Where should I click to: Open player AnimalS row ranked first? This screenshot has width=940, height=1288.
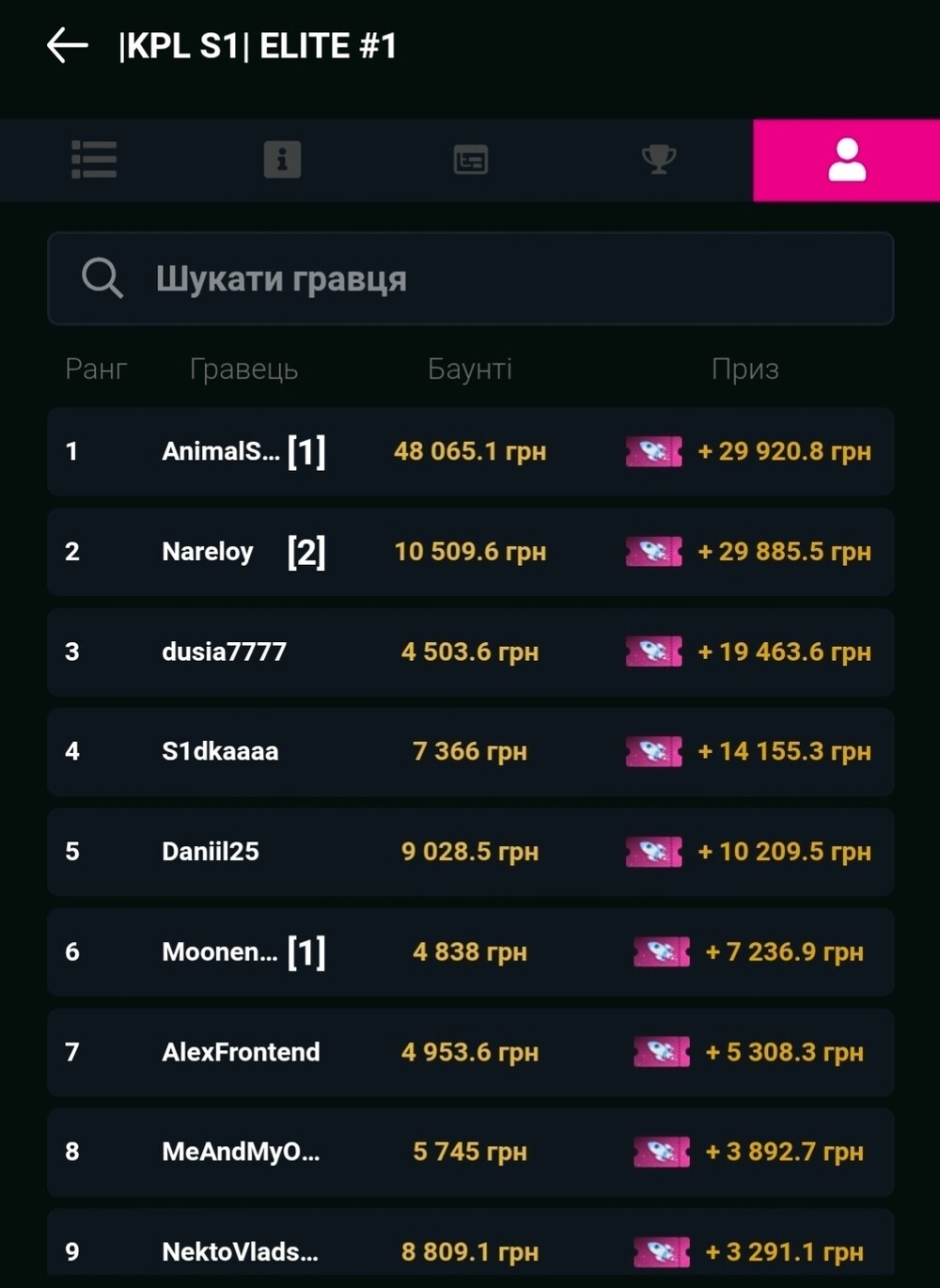coord(221,451)
